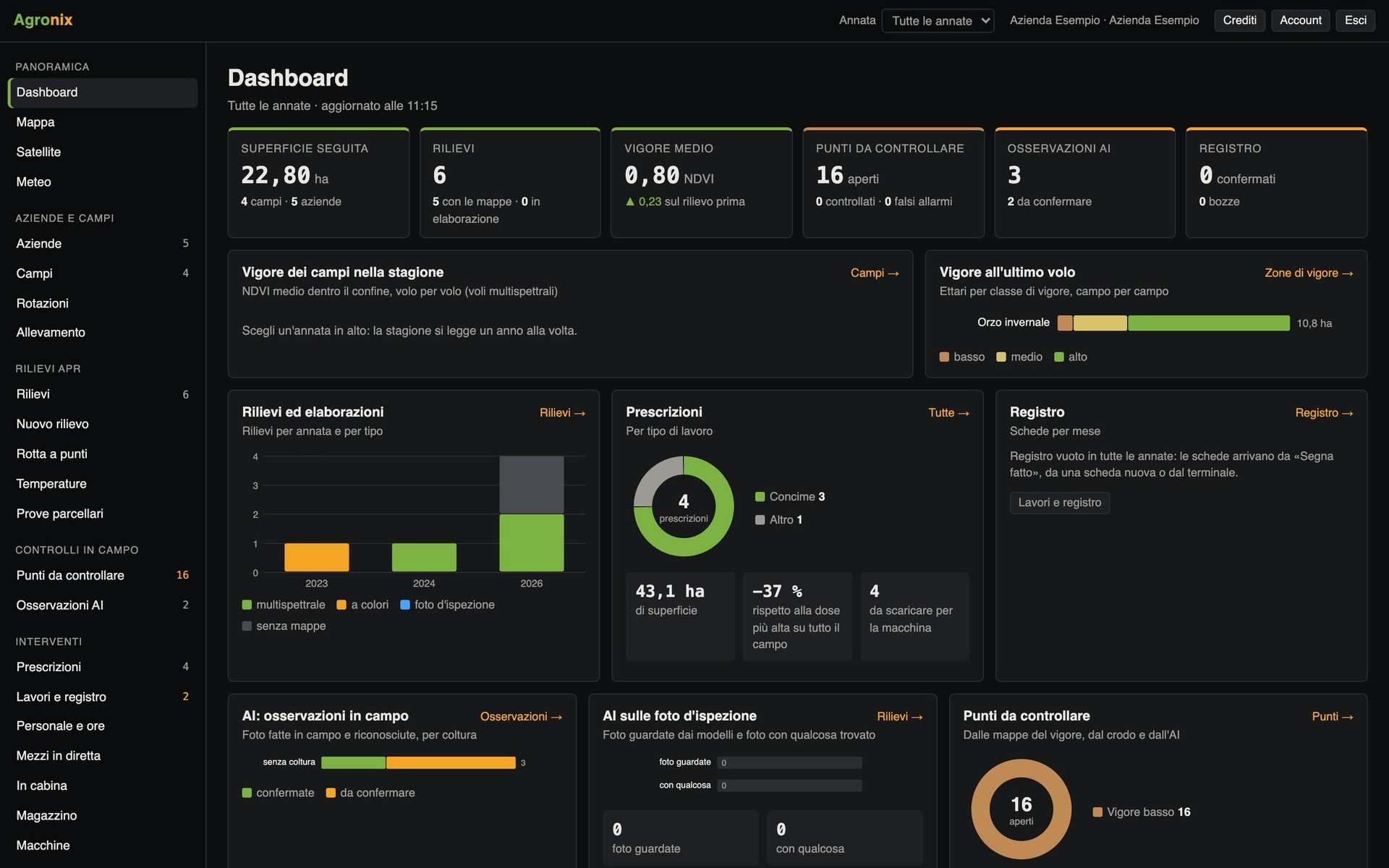Open the Annata dropdown selector
Screen dimensions: 1389x868
(938, 21)
